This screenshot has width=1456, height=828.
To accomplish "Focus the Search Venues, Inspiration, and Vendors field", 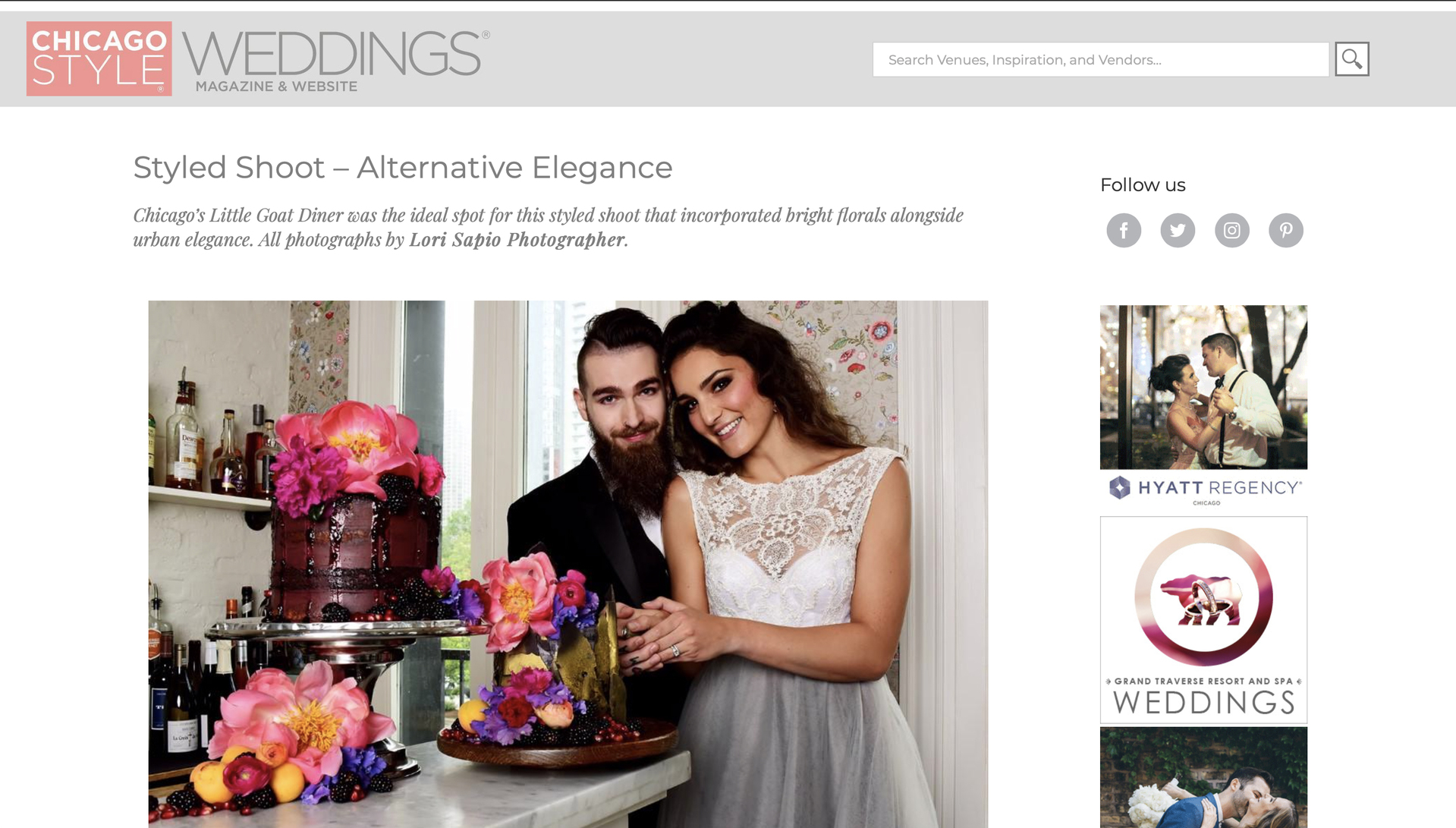I will tap(1101, 59).
